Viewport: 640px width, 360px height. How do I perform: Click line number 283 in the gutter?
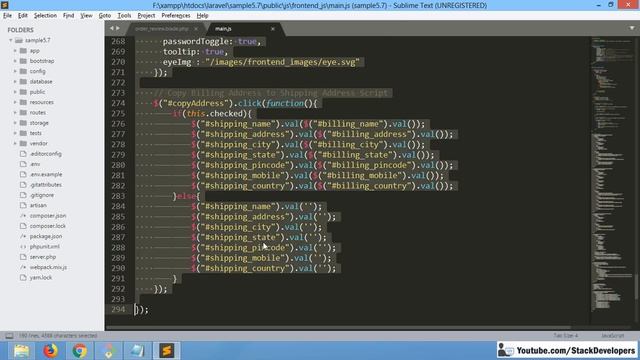coord(118,196)
